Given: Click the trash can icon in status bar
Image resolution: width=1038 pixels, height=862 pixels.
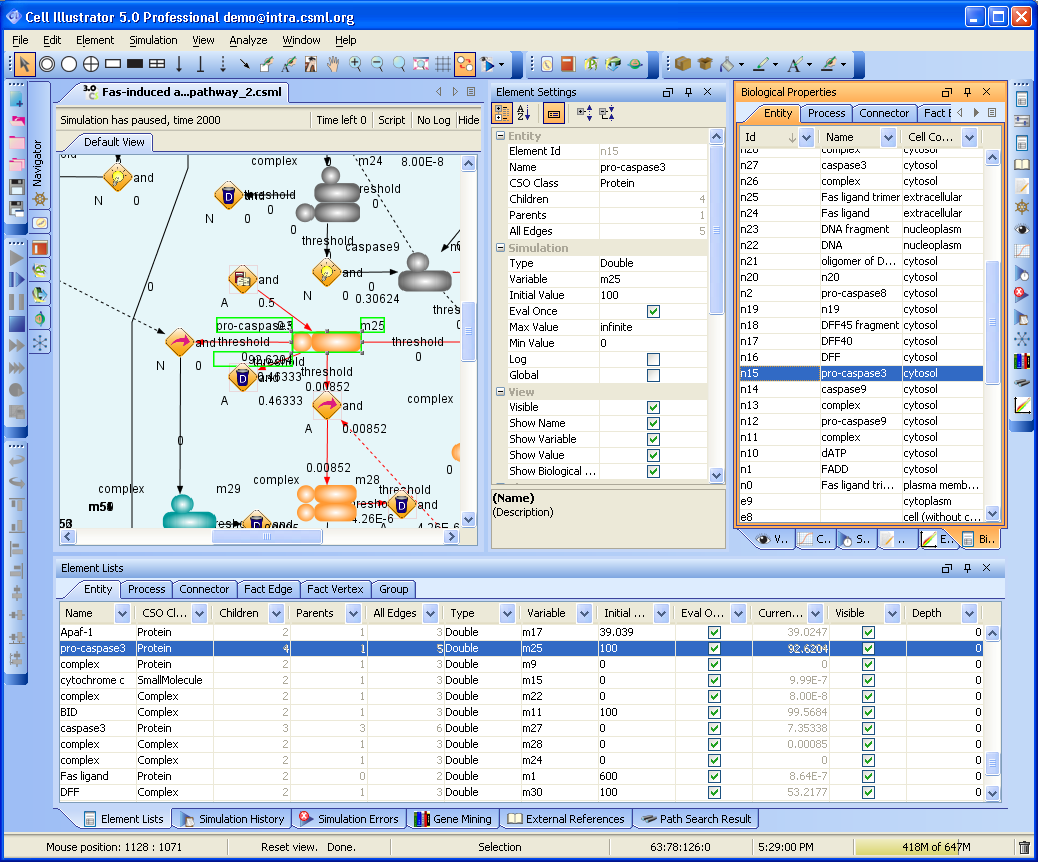Looking at the screenshot, I should (1024, 847).
